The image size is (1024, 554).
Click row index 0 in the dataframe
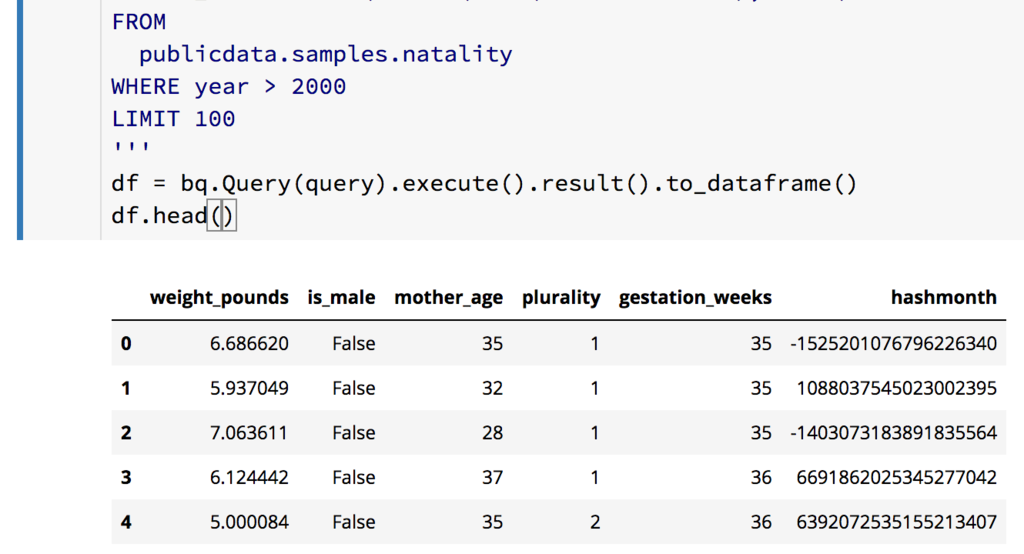click(x=126, y=344)
